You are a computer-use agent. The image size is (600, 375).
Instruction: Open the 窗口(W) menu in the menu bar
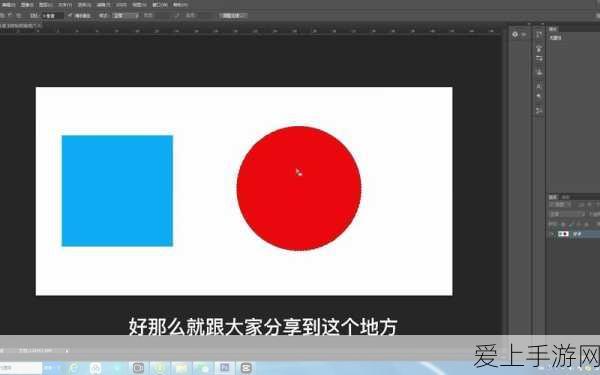pyautogui.click(x=160, y=5)
